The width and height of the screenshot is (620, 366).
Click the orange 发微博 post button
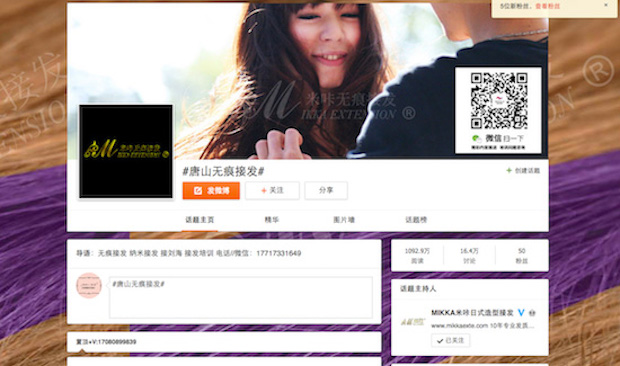coord(211,191)
